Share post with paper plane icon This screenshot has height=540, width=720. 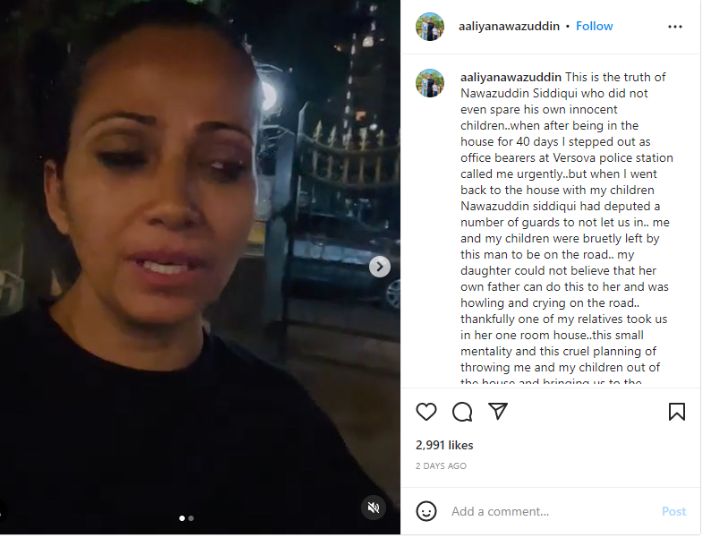pyautogui.click(x=498, y=411)
